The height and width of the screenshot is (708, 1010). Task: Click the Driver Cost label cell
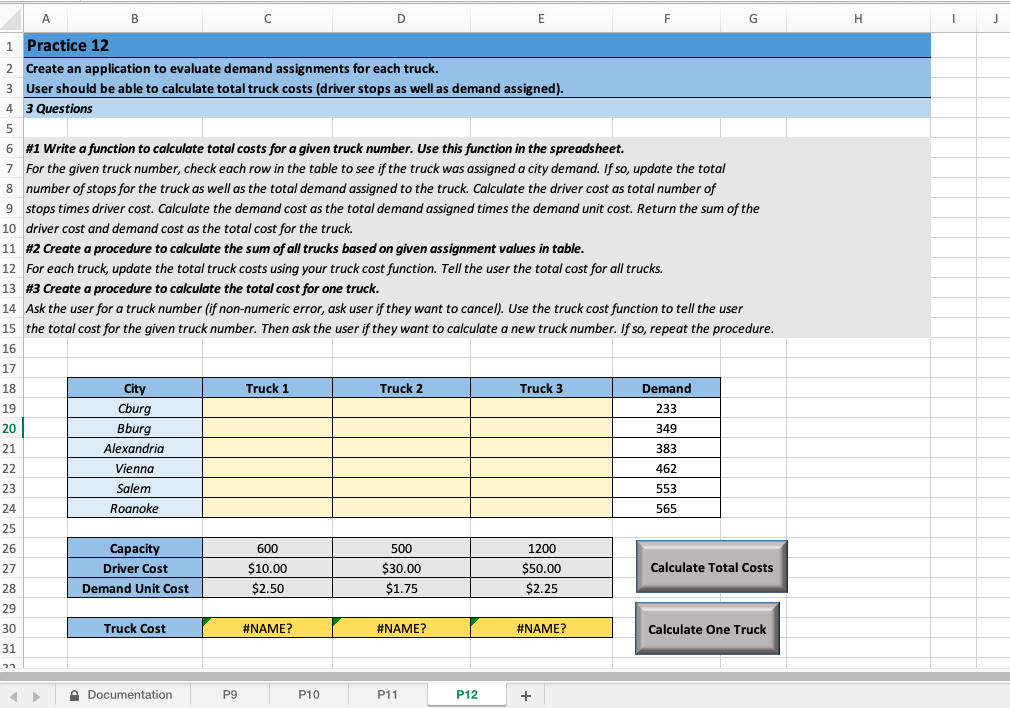point(134,567)
